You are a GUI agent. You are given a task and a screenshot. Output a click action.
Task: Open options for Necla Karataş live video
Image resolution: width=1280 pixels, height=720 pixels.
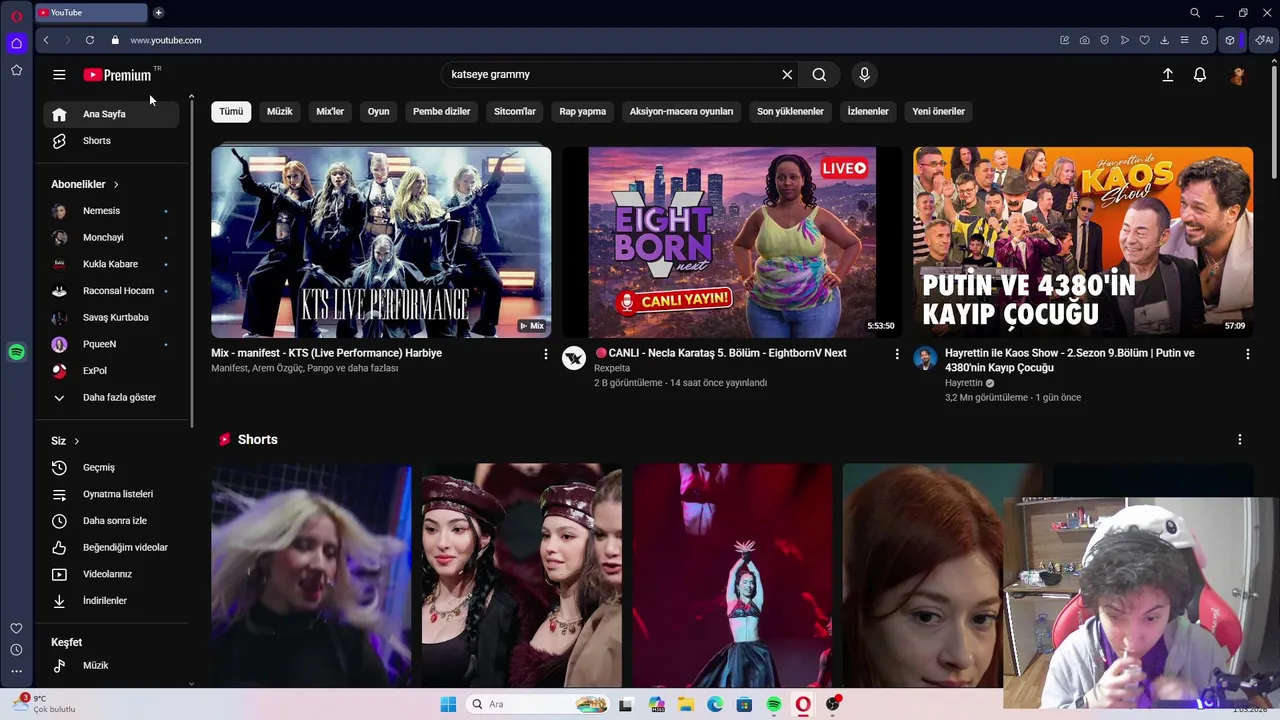(x=896, y=354)
